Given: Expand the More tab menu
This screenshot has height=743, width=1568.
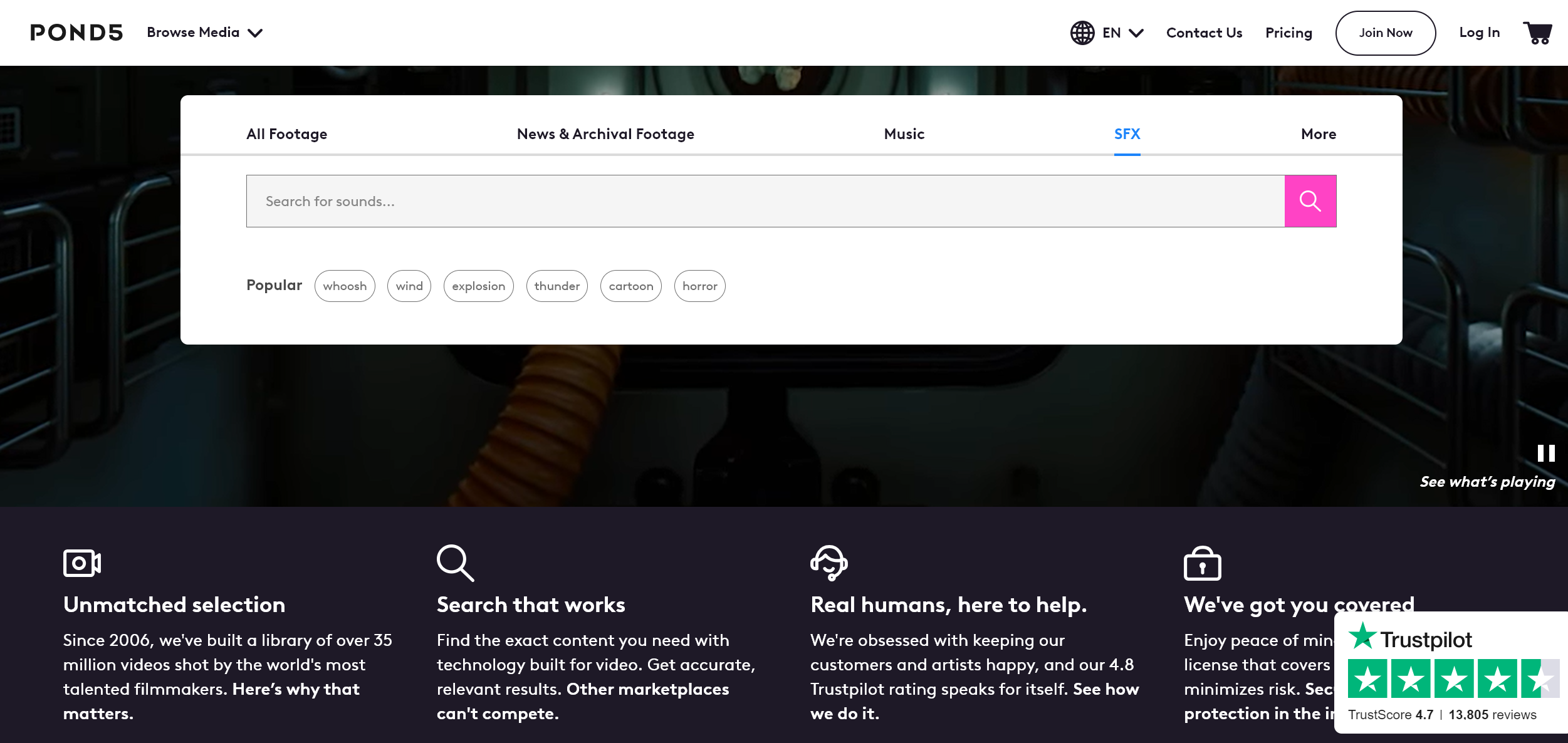Looking at the screenshot, I should [x=1318, y=134].
